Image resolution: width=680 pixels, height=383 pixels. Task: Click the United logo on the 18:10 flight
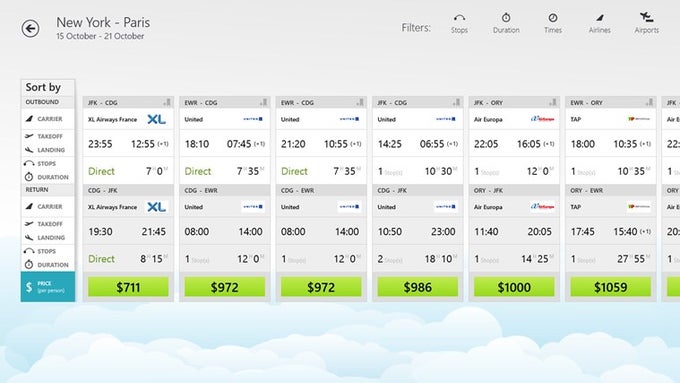click(x=253, y=119)
